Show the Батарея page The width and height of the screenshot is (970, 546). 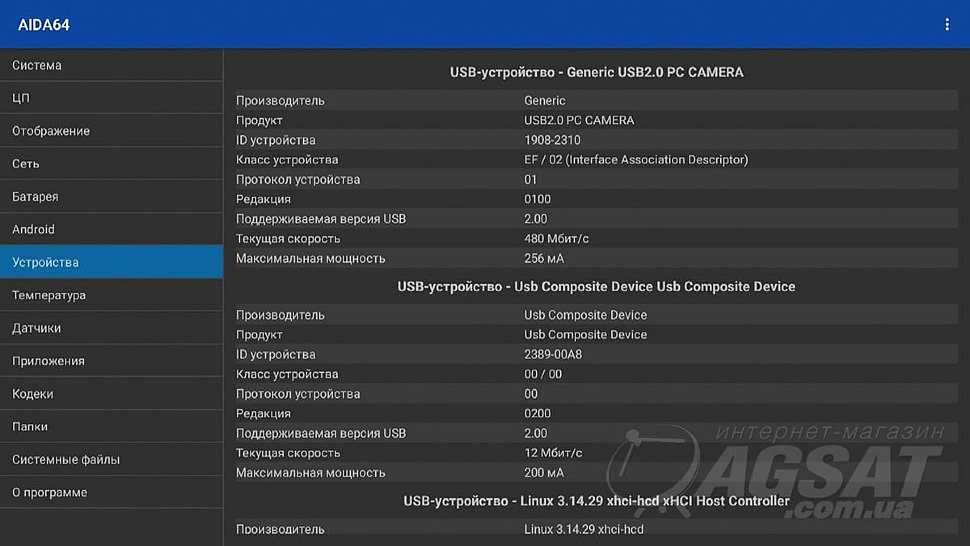[111, 196]
